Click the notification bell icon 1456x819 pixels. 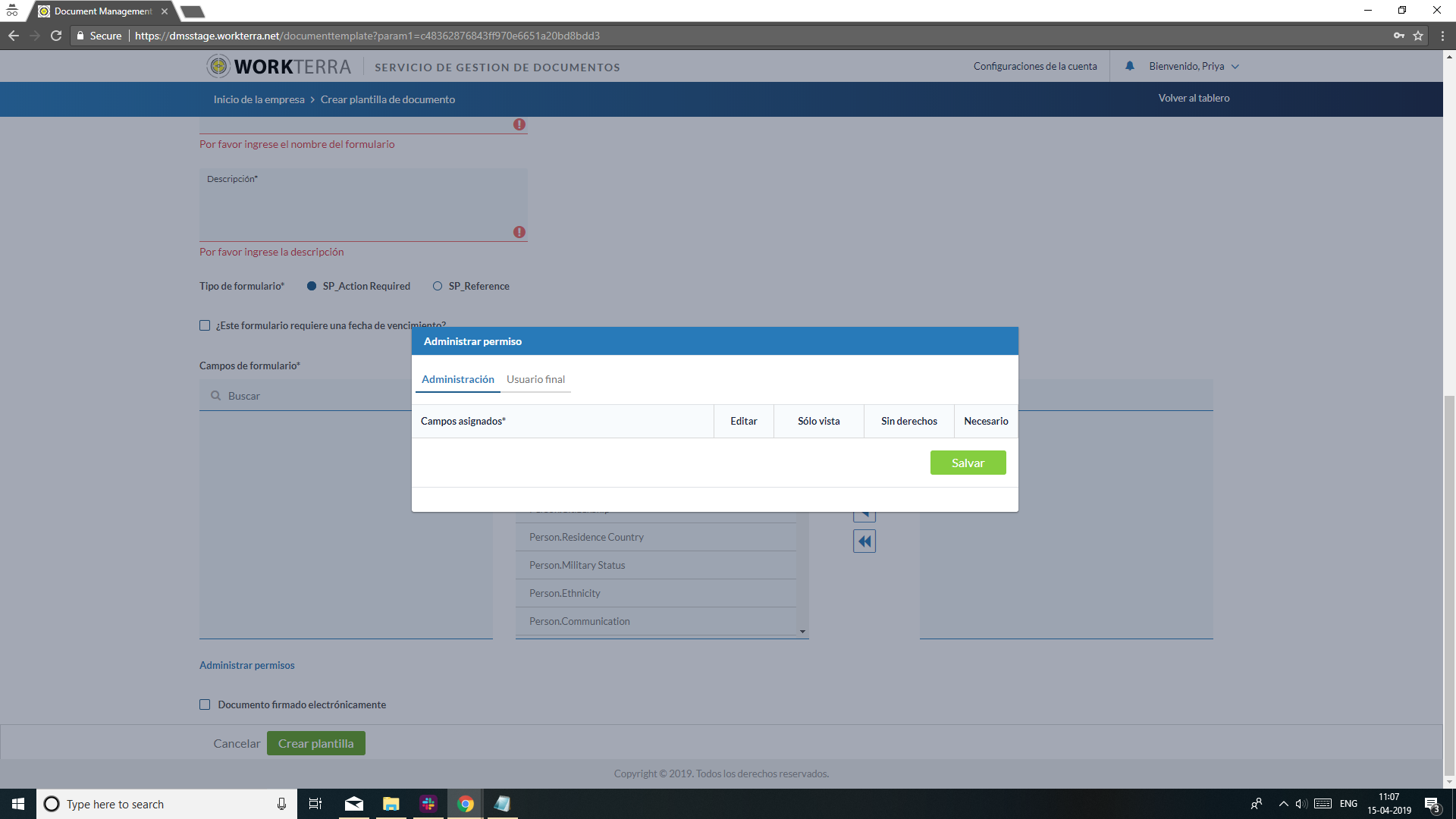tap(1130, 66)
